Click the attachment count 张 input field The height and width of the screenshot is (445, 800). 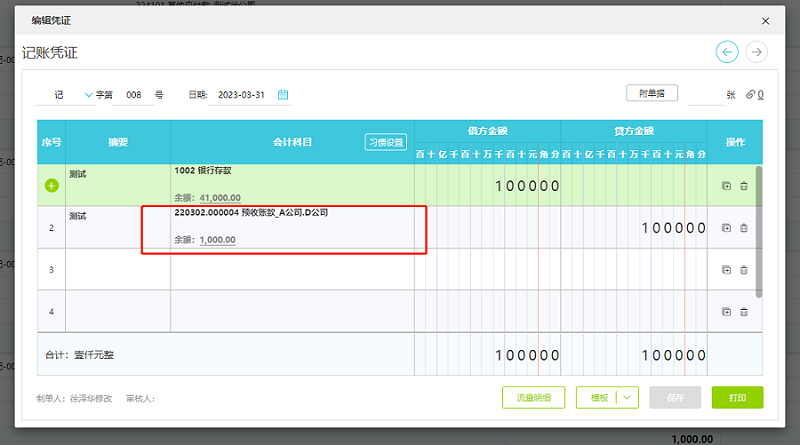point(706,95)
